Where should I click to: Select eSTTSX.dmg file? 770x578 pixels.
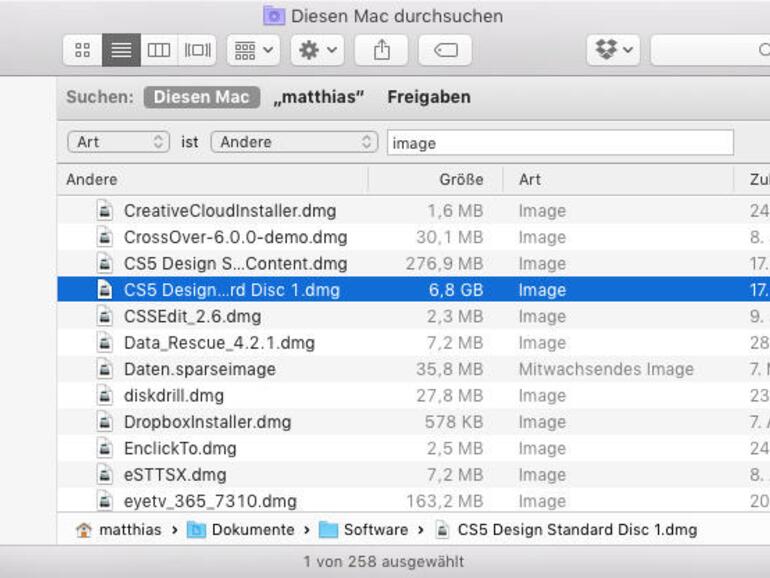click(x=175, y=475)
